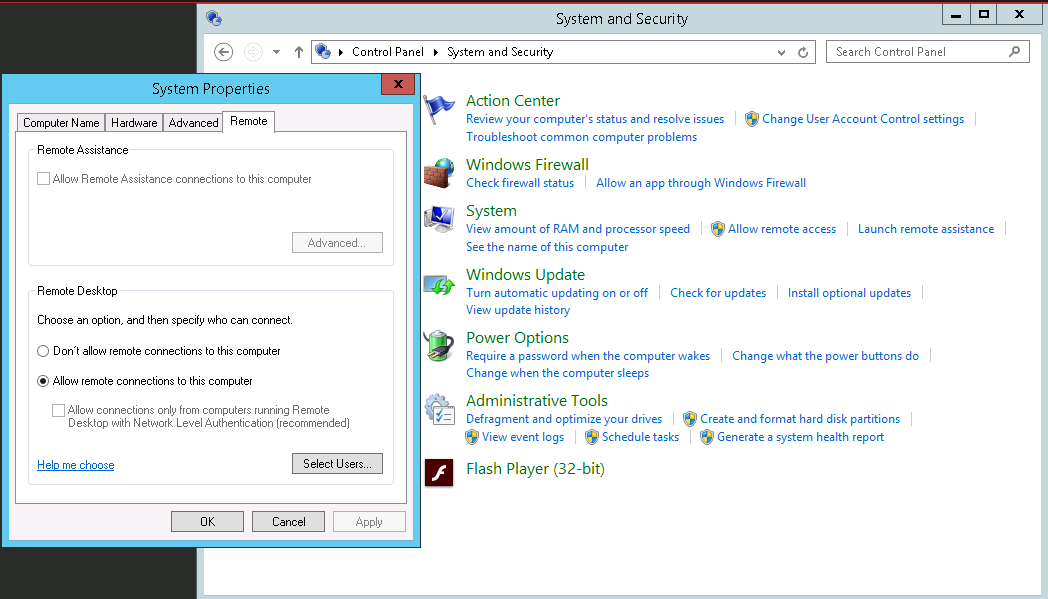Click the shield icon beside Generate a system health report
Image resolution: width=1048 pixels, height=599 pixels.
[707, 437]
